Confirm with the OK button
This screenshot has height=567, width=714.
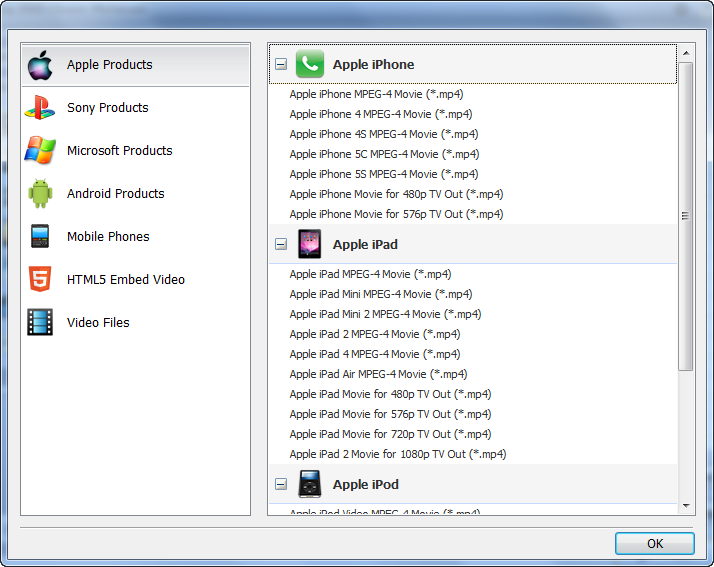654,543
